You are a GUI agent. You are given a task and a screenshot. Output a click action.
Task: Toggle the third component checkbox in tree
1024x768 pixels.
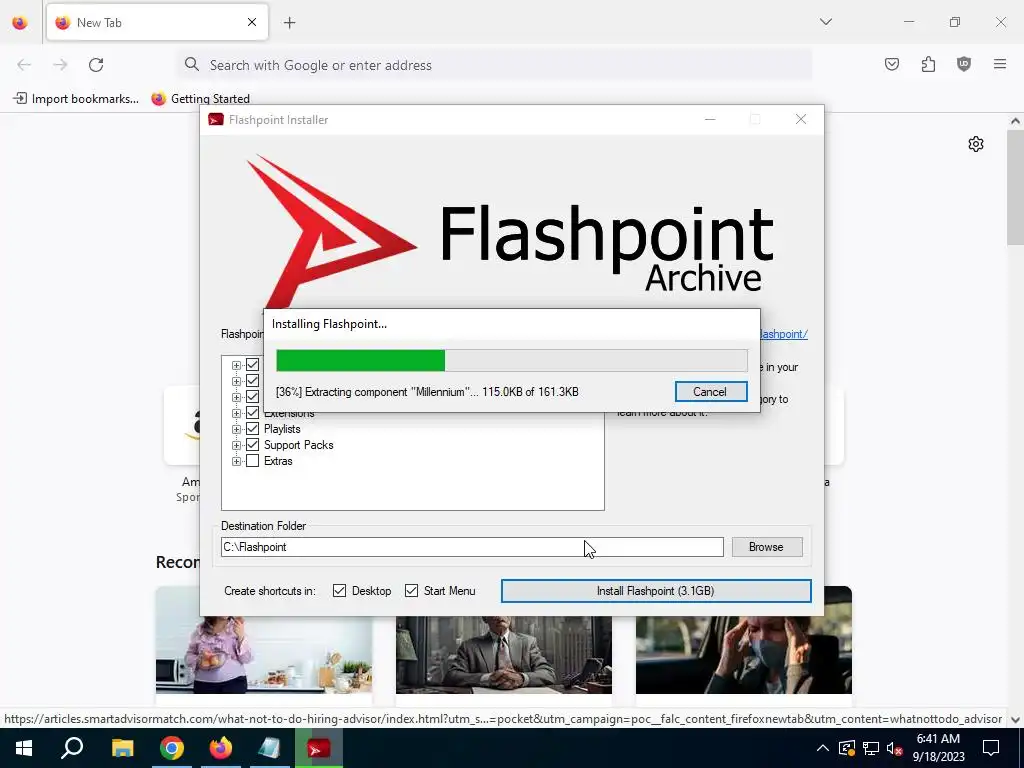[x=253, y=397]
